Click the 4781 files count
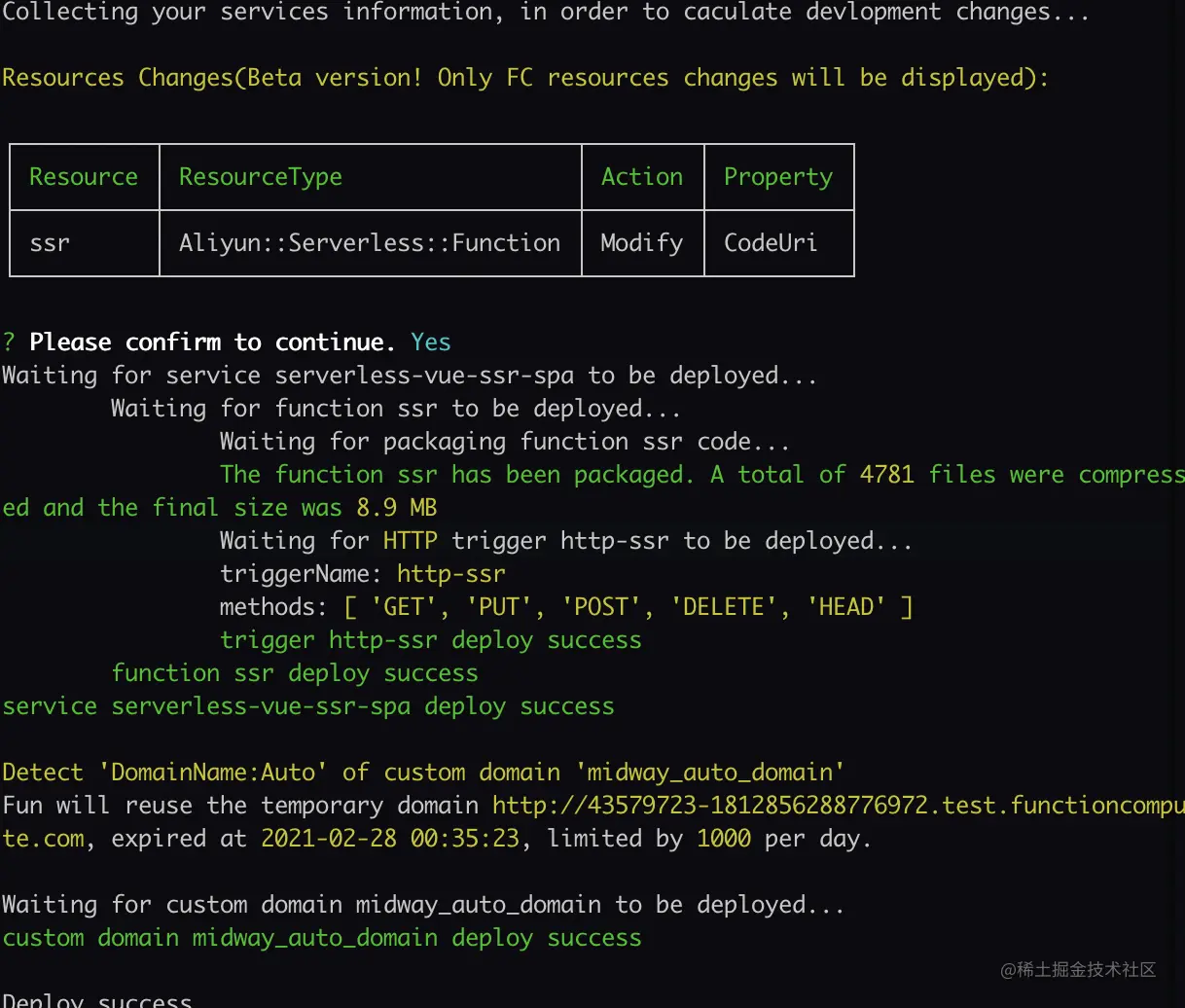The height and width of the screenshot is (1008, 1185). (x=887, y=475)
